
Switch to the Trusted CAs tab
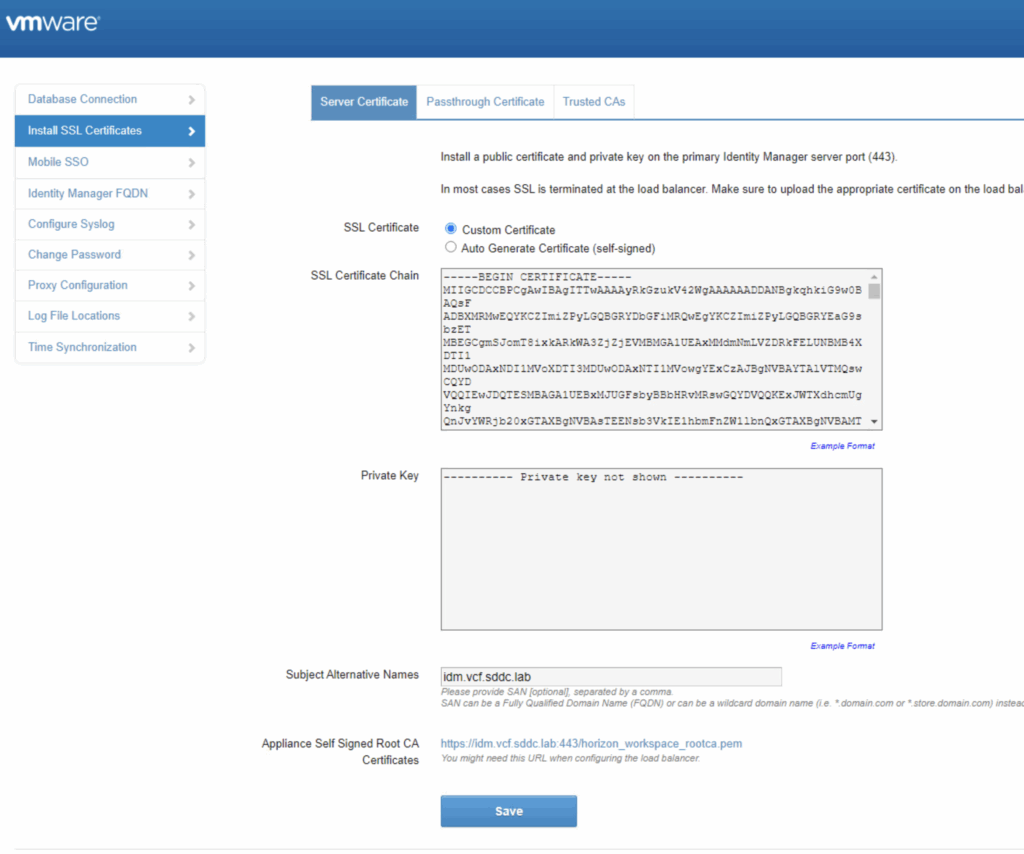pos(593,102)
